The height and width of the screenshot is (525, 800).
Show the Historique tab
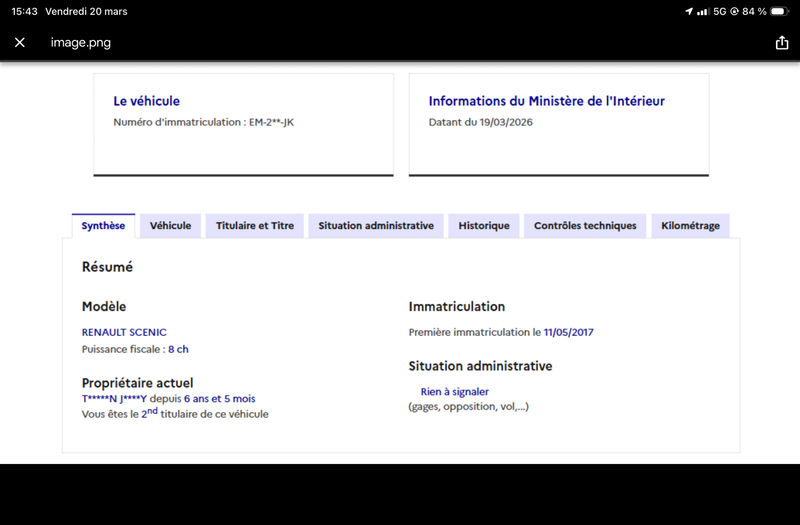click(484, 226)
